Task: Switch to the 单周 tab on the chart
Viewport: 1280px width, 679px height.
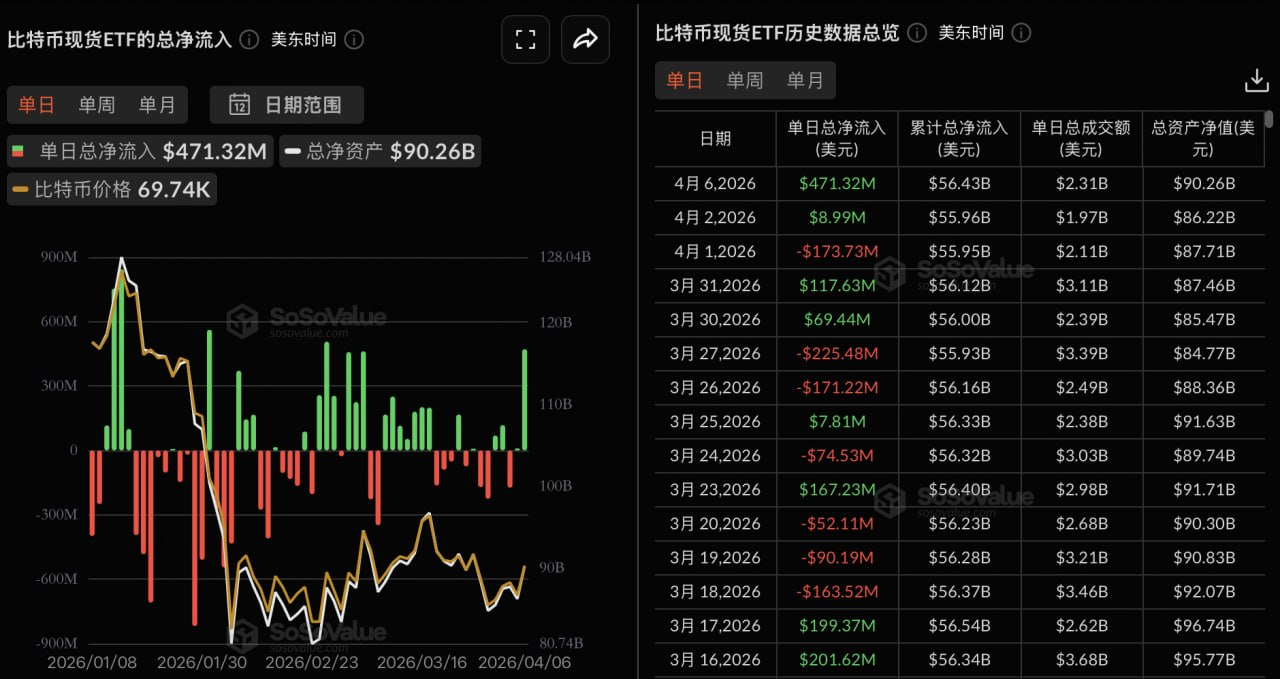Action: pyautogui.click(x=96, y=104)
